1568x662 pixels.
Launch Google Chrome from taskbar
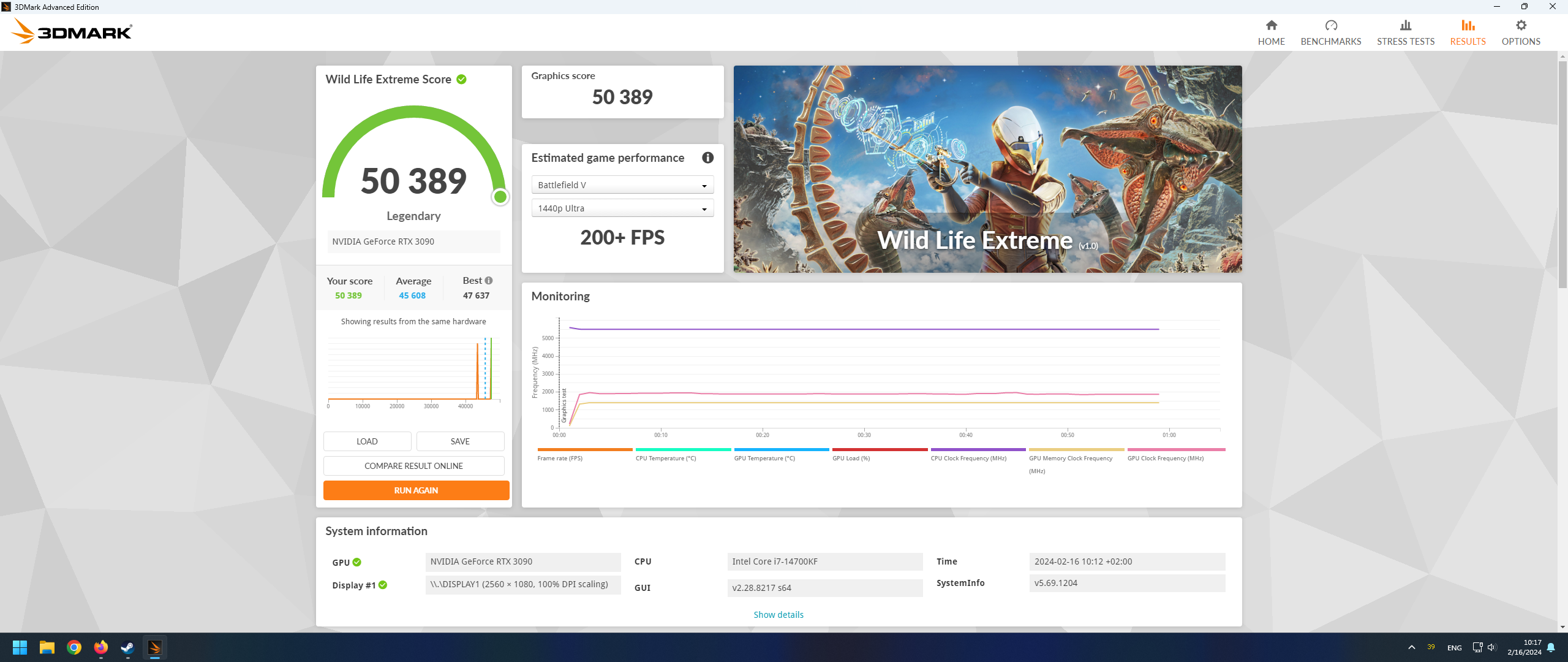73,647
